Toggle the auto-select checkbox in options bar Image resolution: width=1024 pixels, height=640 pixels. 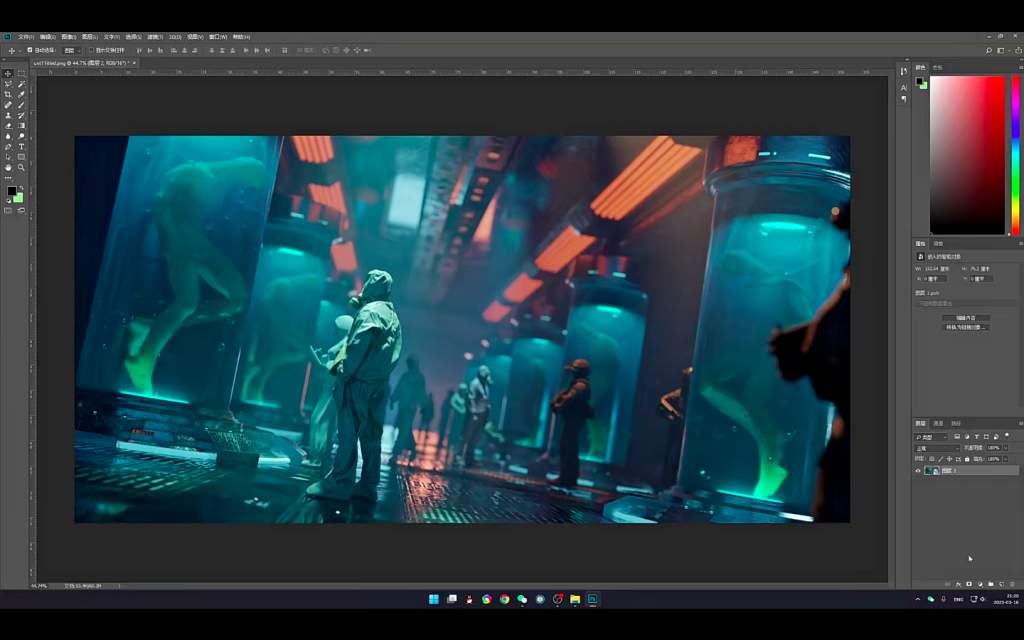(x=30, y=49)
